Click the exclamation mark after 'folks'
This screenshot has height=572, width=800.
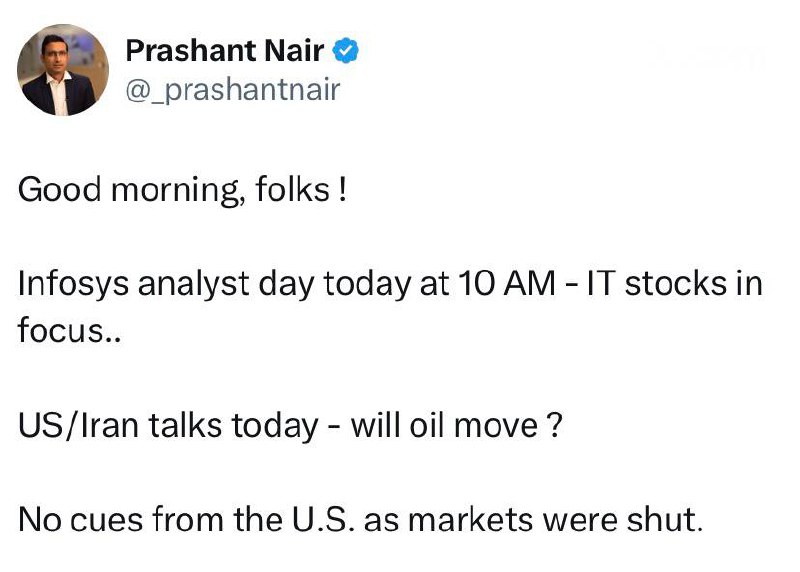click(x=343, y=190)
